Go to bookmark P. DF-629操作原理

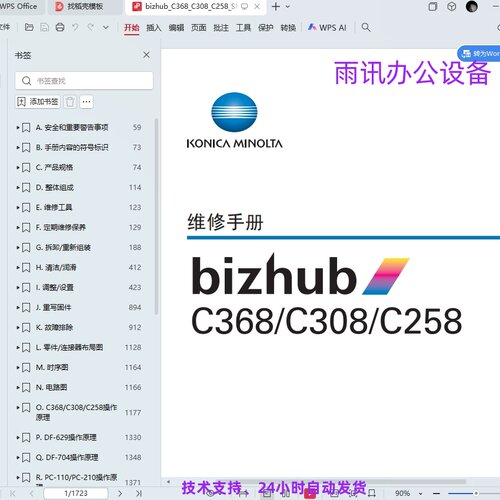[66, 437]
